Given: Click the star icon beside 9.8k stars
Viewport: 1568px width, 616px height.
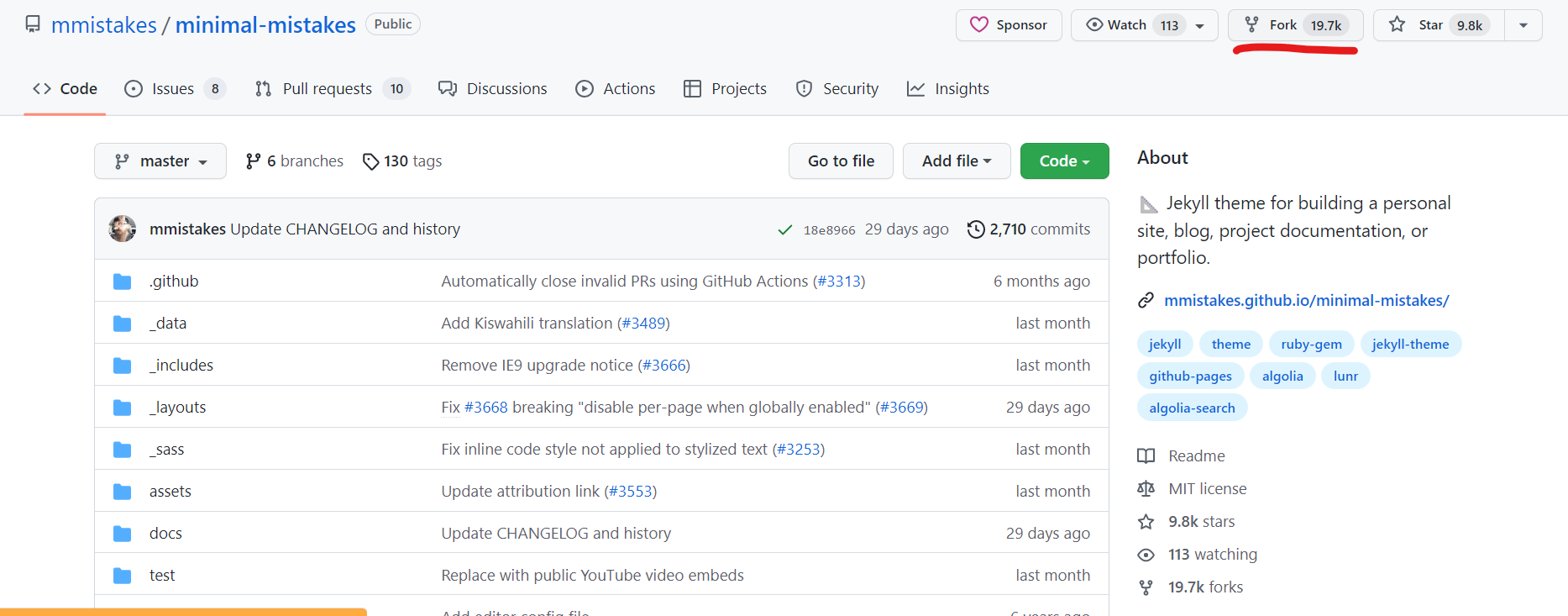Looking at the screenshot, I should pos(1146,522).
